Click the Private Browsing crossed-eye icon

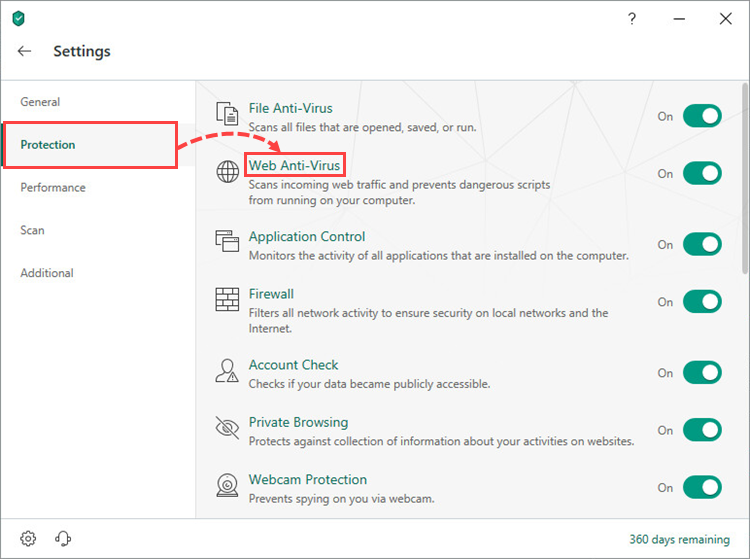click(x=227, y=427)
